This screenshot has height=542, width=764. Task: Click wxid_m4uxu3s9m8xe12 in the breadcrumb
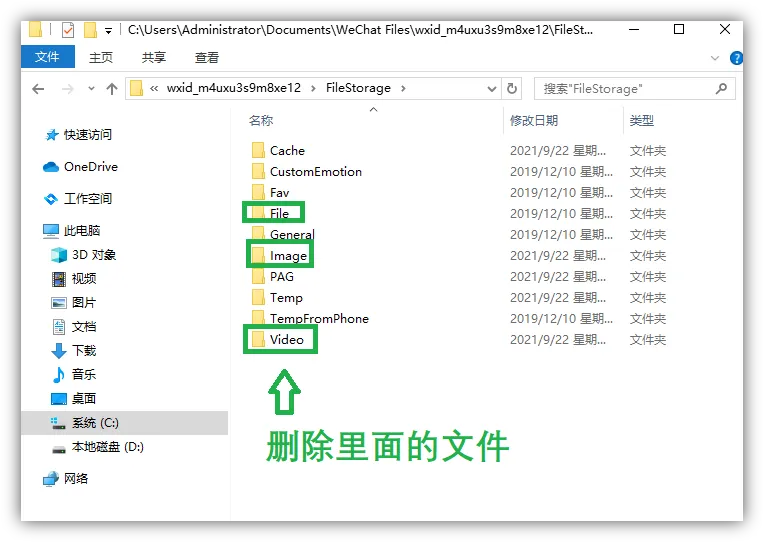pyautogui.click(x=234, y=88)
